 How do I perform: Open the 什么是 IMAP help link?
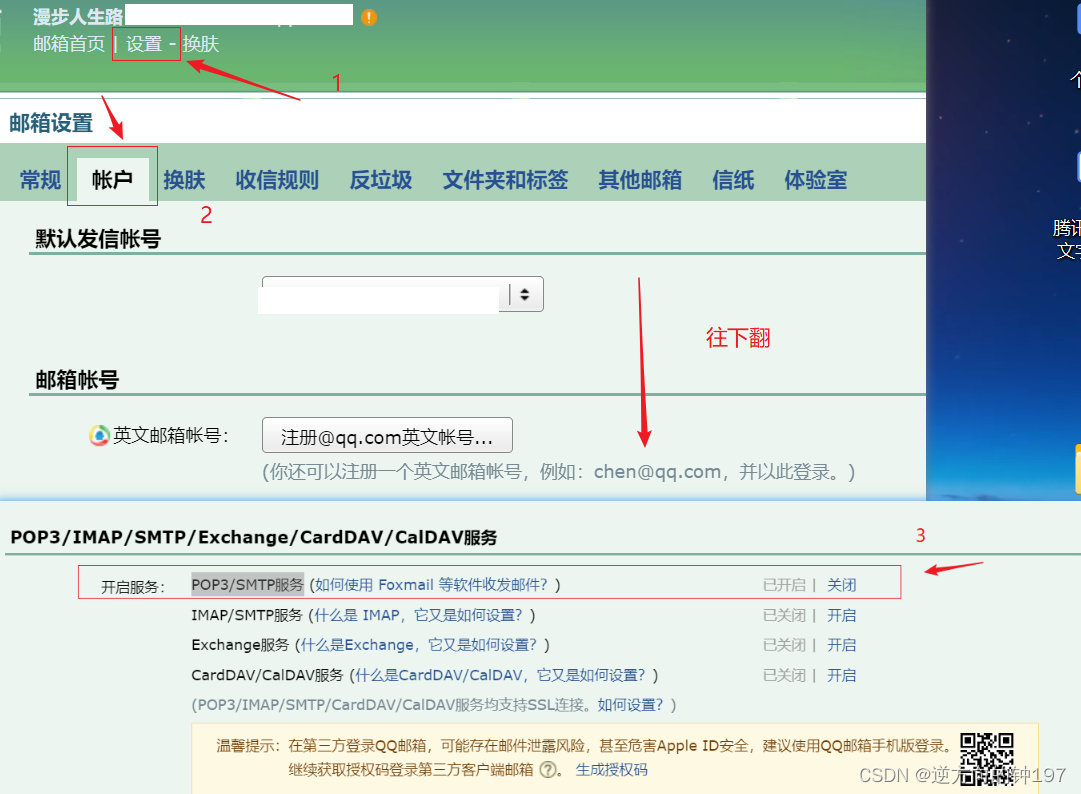coord(418,615)
